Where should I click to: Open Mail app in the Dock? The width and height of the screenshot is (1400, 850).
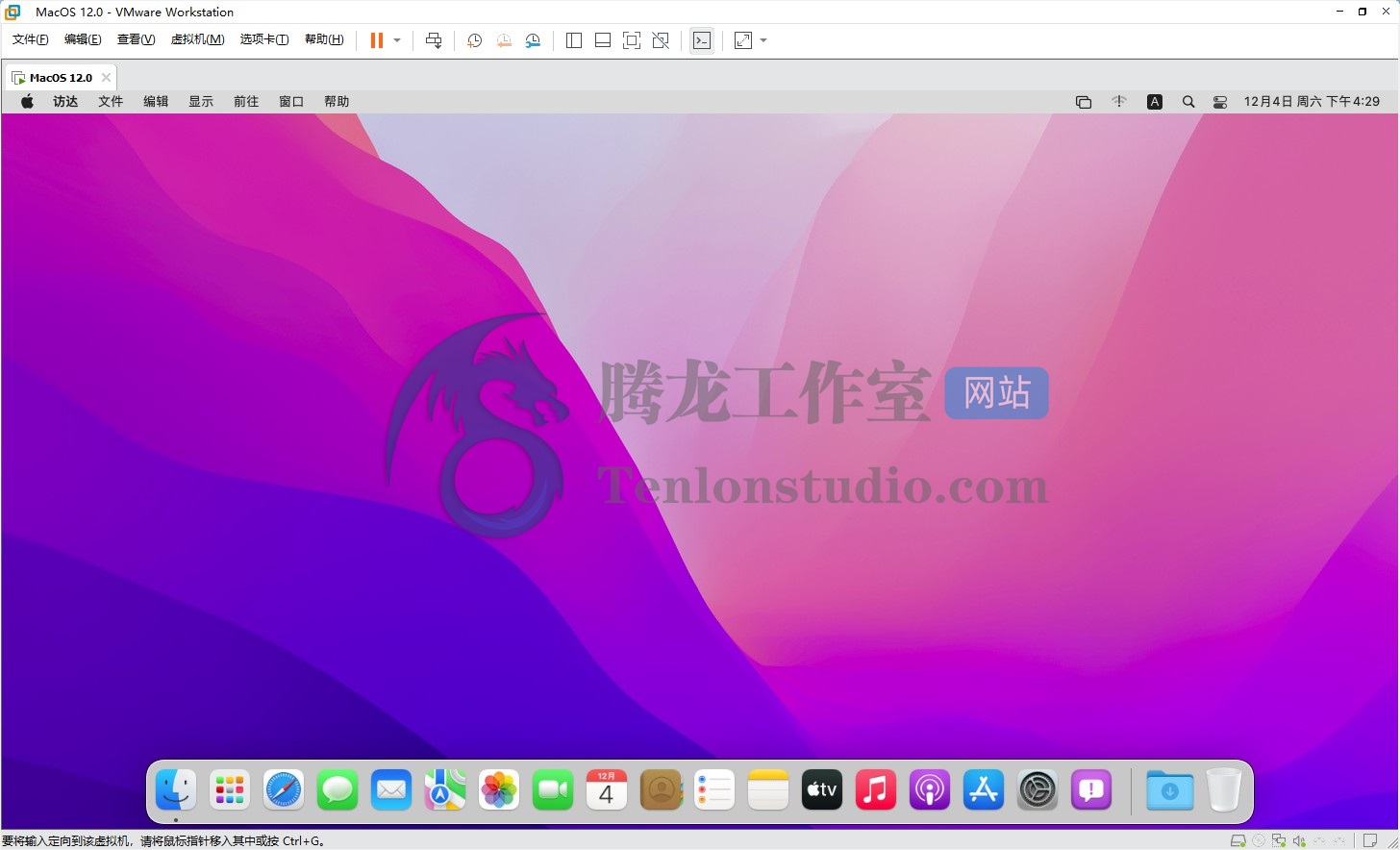point(391,790)
